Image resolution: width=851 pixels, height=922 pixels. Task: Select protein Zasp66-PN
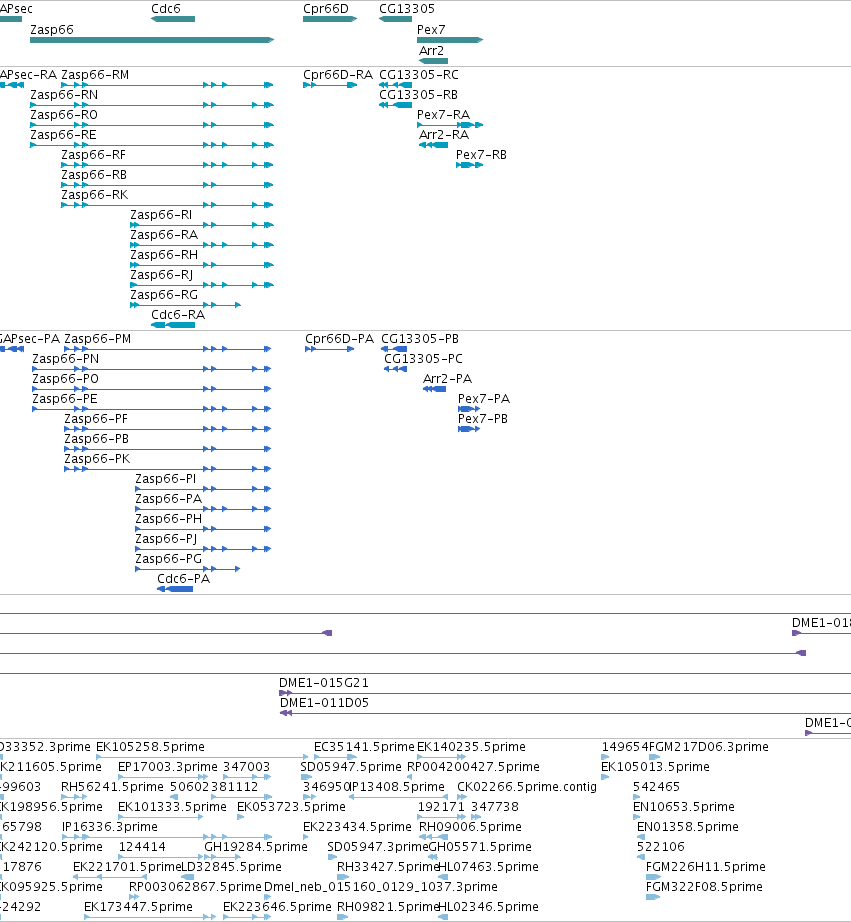pos(152,369)
